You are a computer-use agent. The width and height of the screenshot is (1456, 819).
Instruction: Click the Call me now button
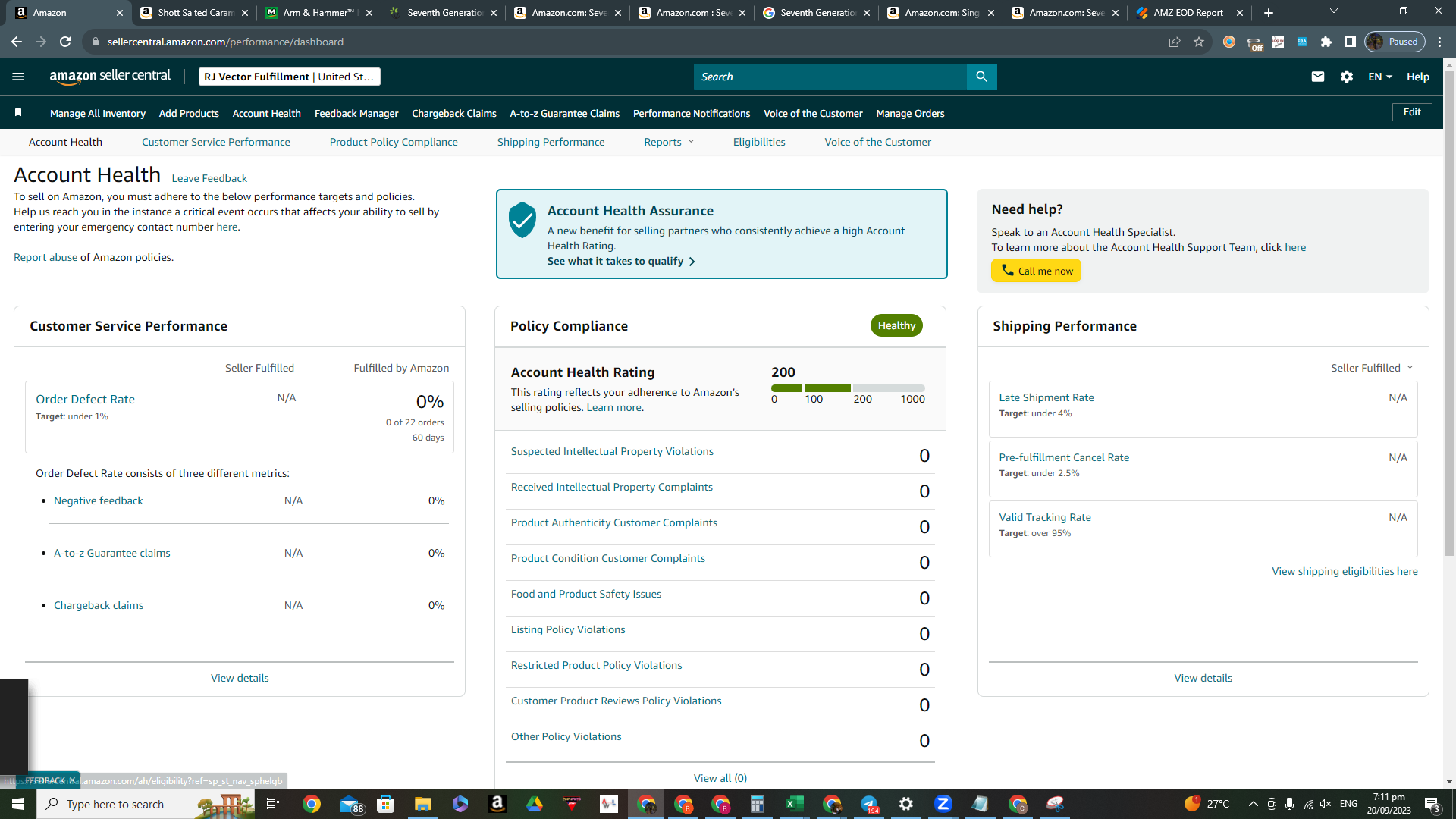(x=1036, y=271)
